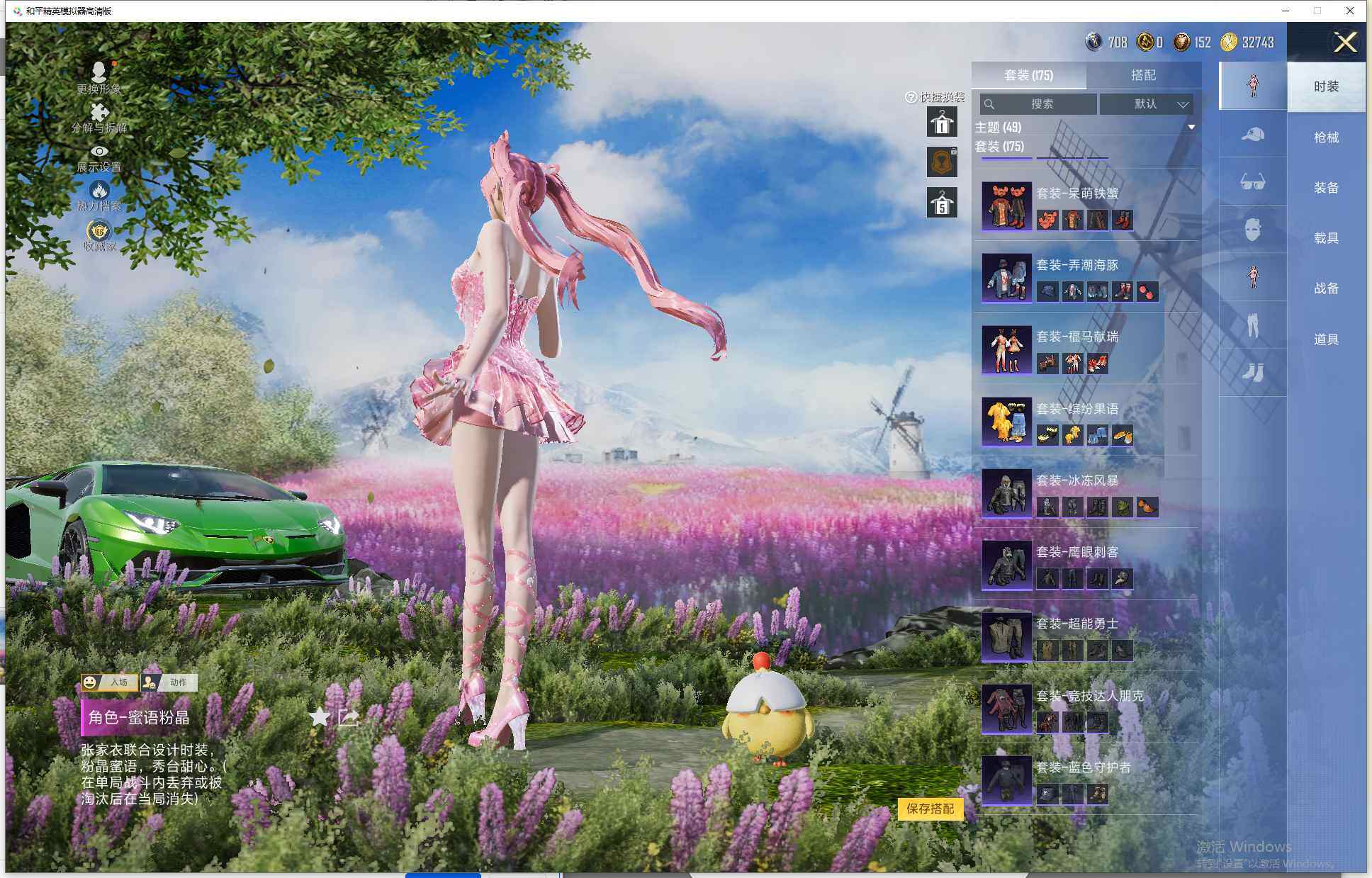This screenshot has width=1372, height=878.
Task: Select the hat category icon
Action: 1252,134
